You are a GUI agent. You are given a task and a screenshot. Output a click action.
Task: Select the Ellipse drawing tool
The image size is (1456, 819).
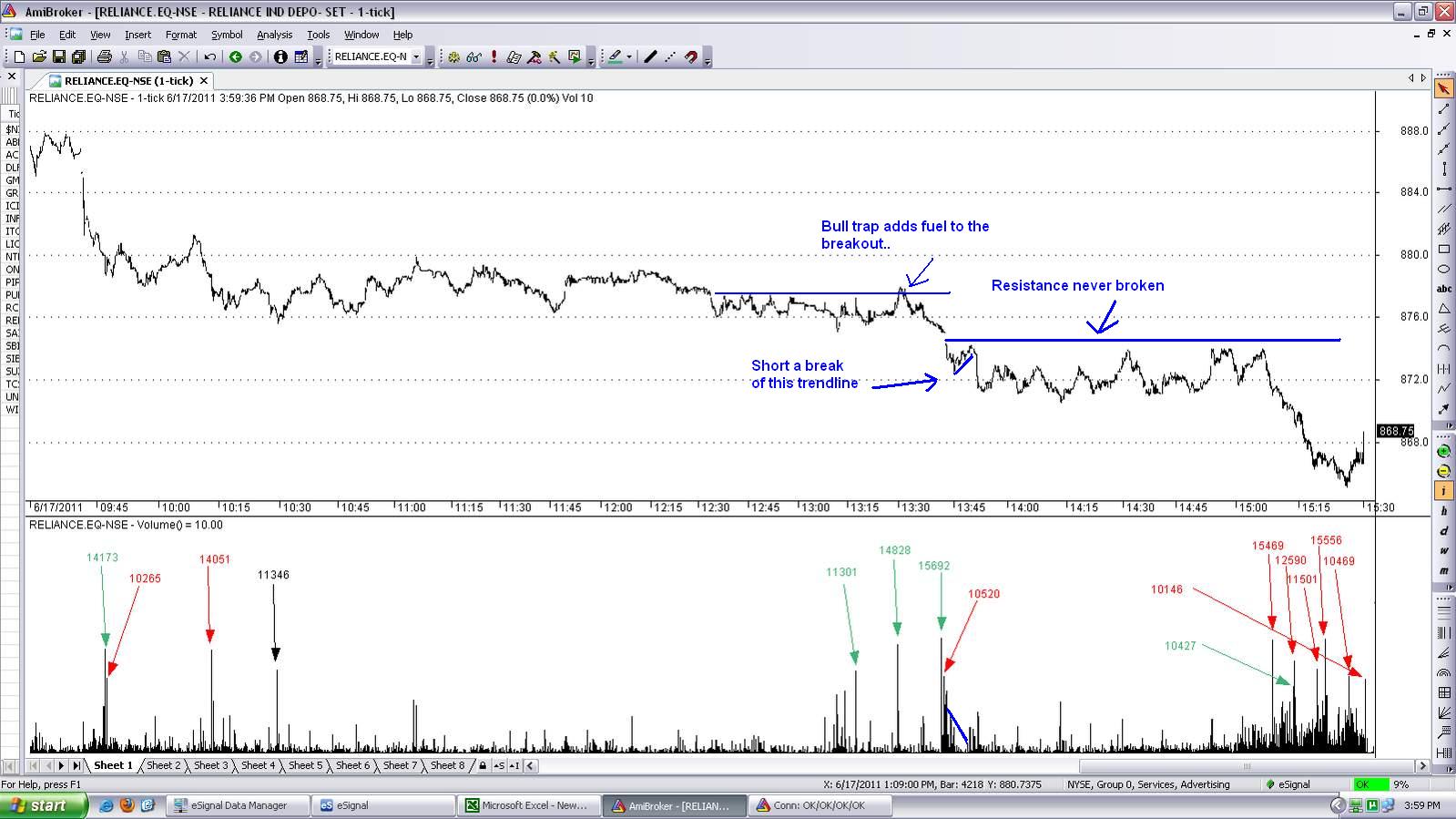(x=1443, y=269)
